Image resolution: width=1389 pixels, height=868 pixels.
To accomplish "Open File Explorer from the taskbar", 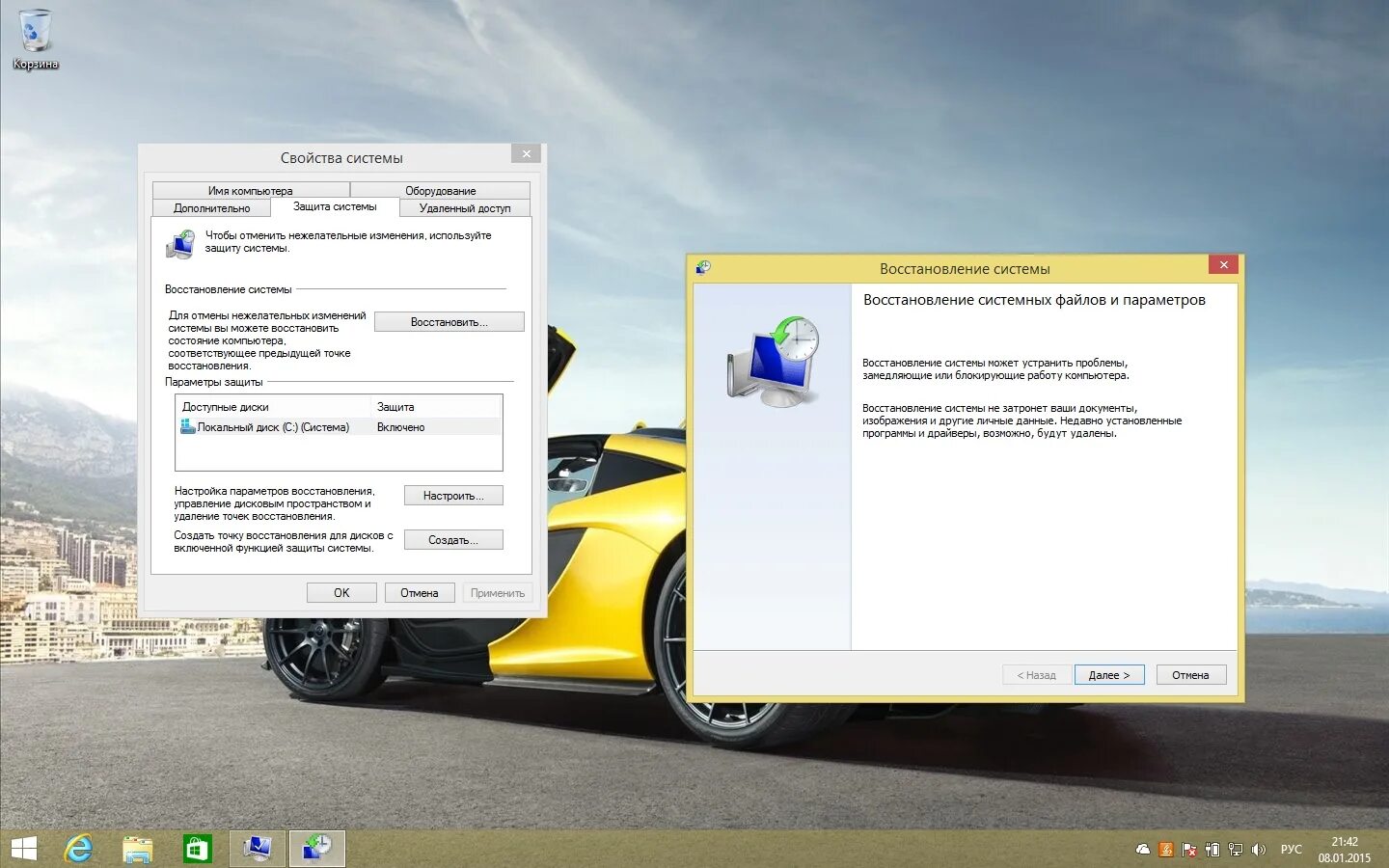I will pos(138,849).
